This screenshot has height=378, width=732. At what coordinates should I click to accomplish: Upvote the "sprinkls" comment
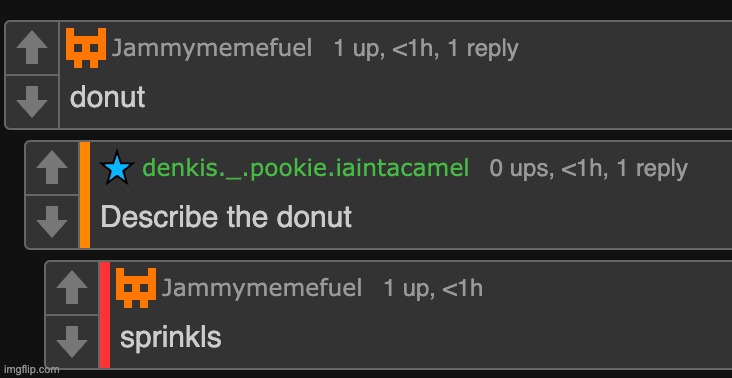point(72,288)
